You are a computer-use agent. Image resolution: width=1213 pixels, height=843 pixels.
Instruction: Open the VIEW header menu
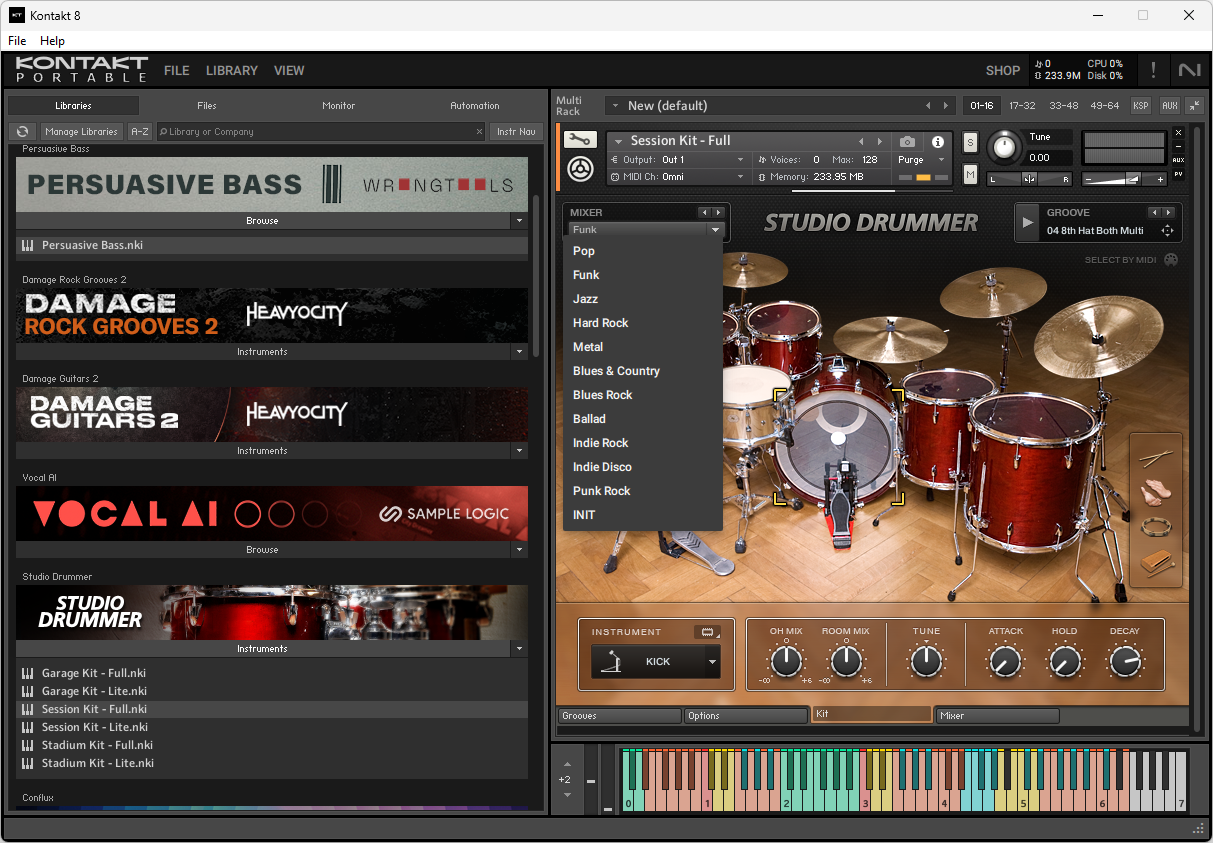(289, 71)
